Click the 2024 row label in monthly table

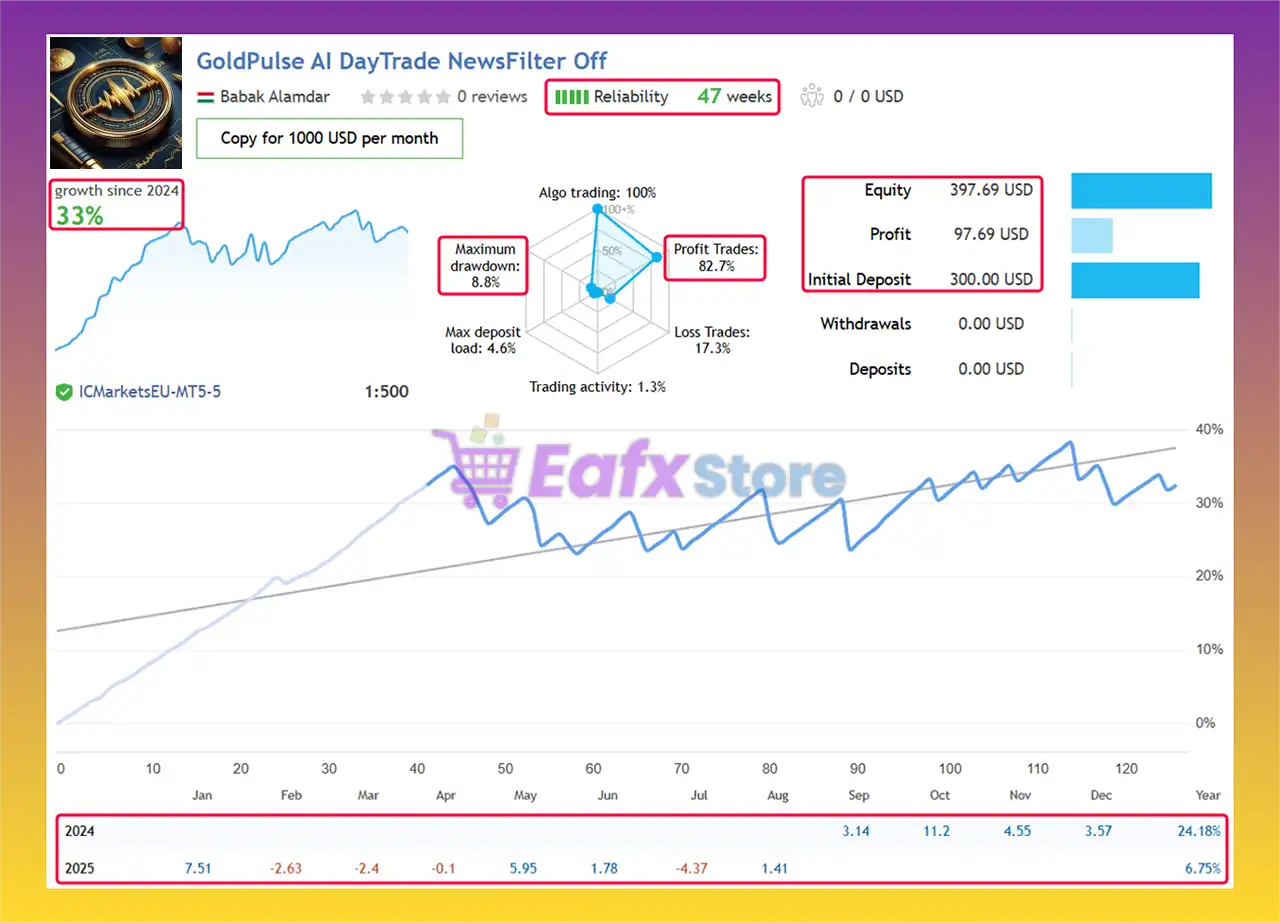click(79, 831)
